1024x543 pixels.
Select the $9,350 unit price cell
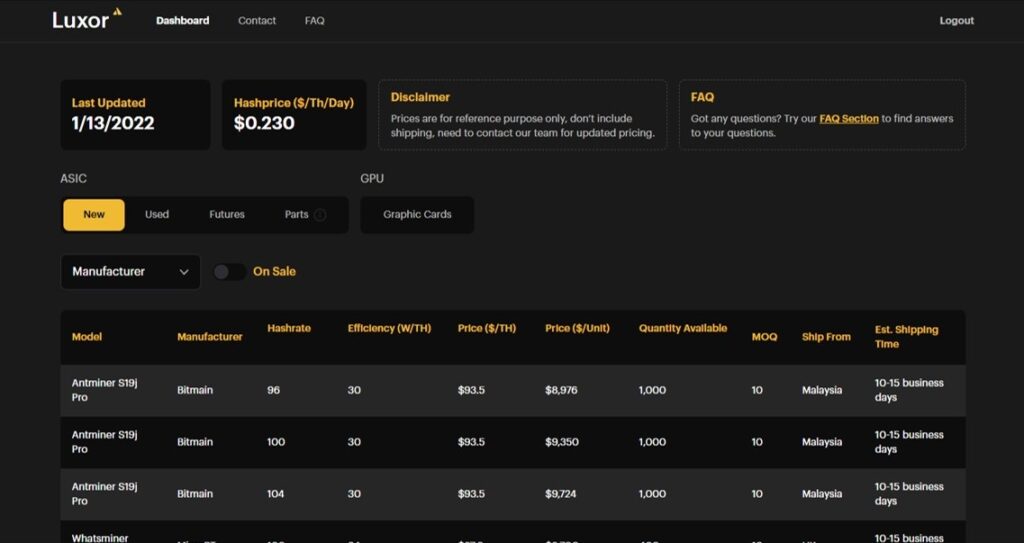[562, 442]
